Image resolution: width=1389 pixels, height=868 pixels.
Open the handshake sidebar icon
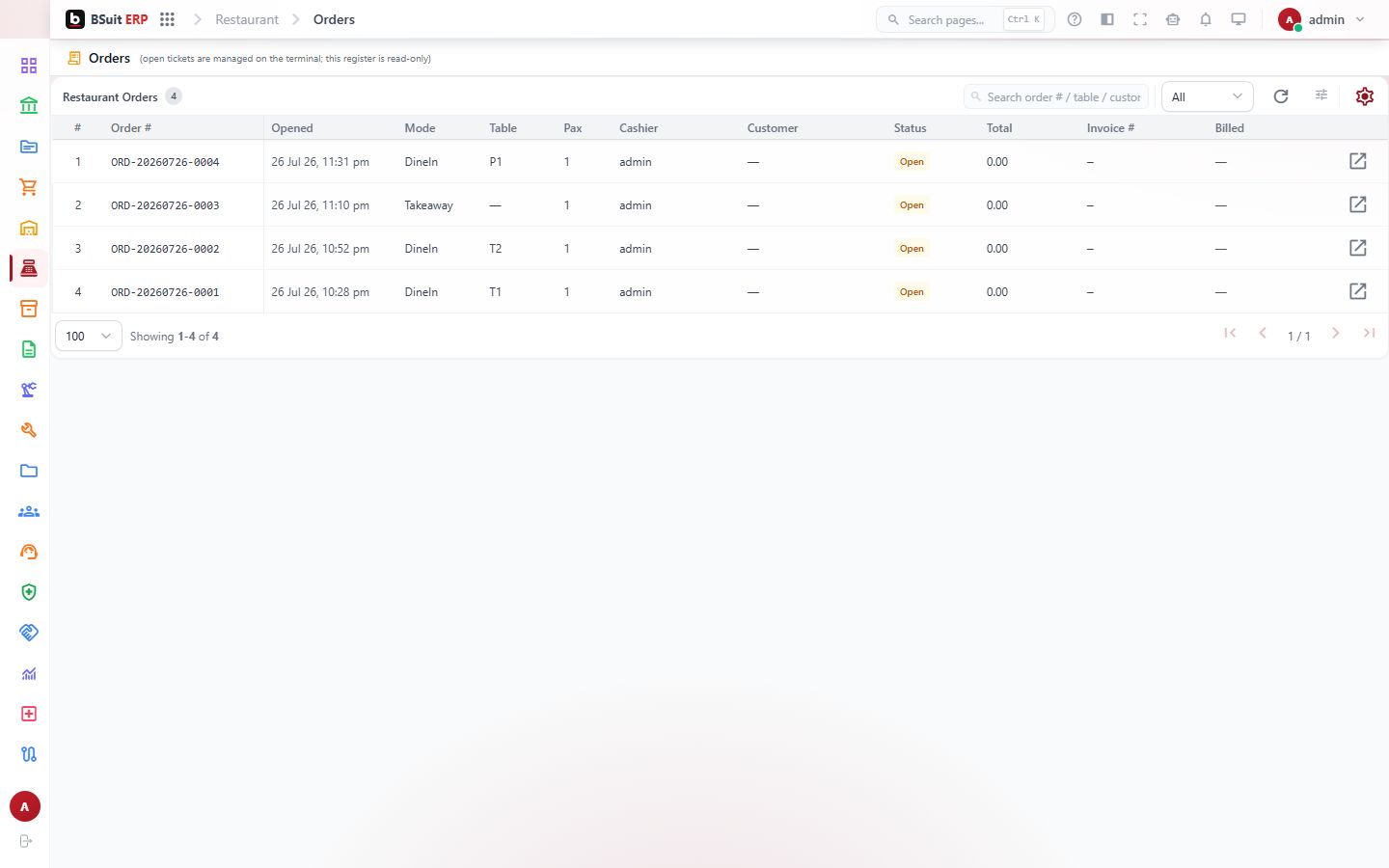(29, 633)
